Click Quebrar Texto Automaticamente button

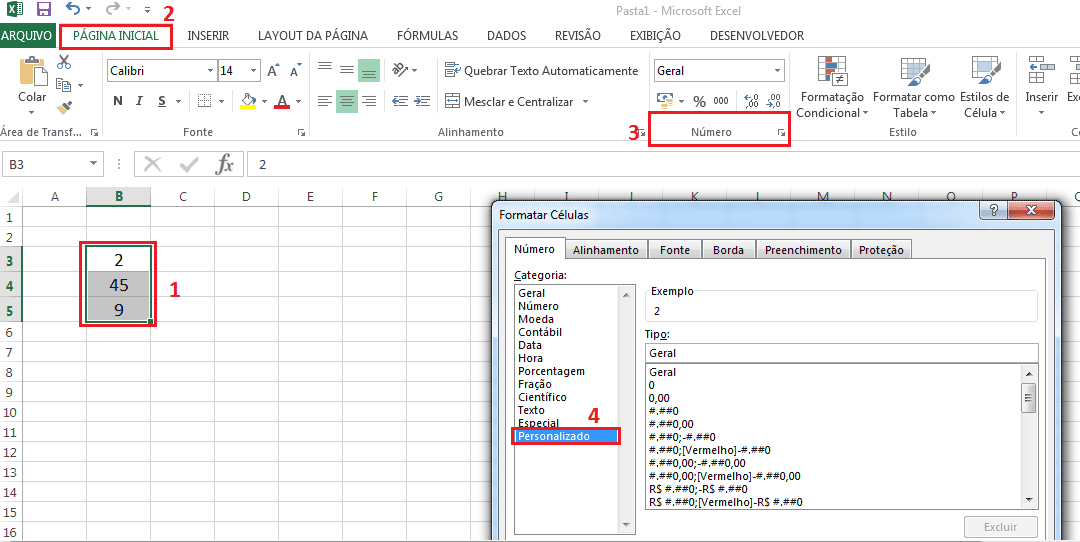[541, 71]
